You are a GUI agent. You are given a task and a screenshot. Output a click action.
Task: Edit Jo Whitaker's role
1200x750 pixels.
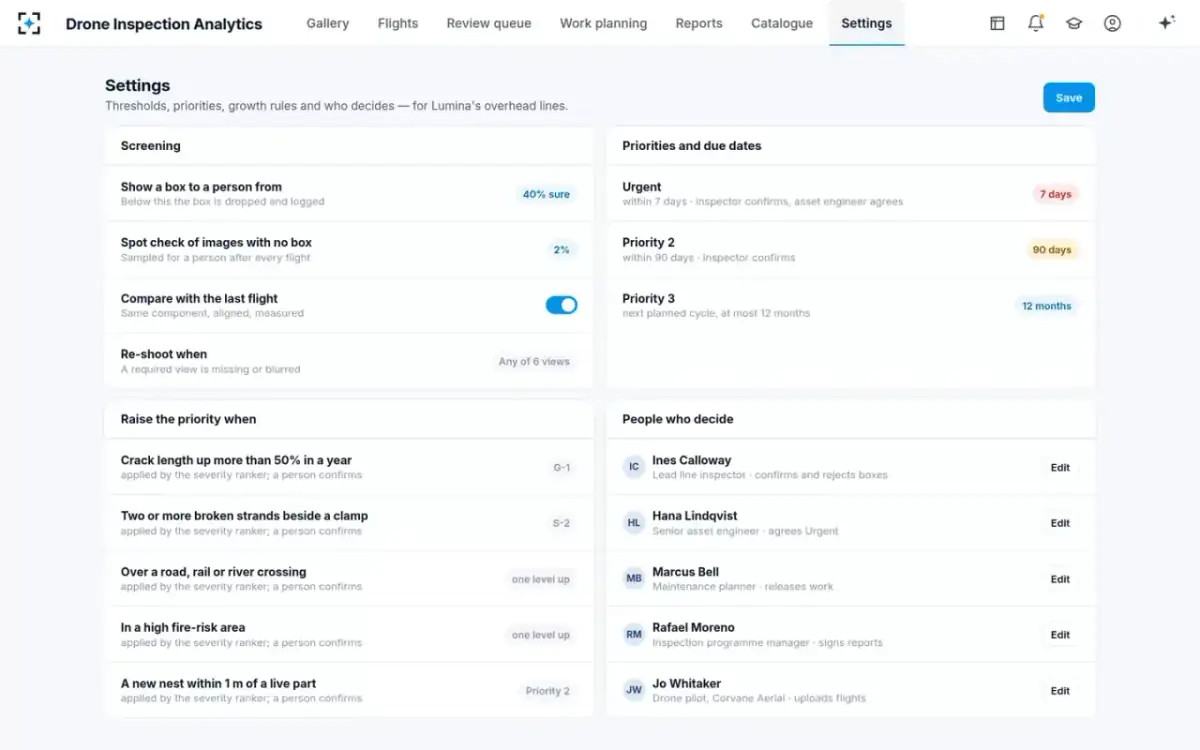click(x=1060, y=691)
